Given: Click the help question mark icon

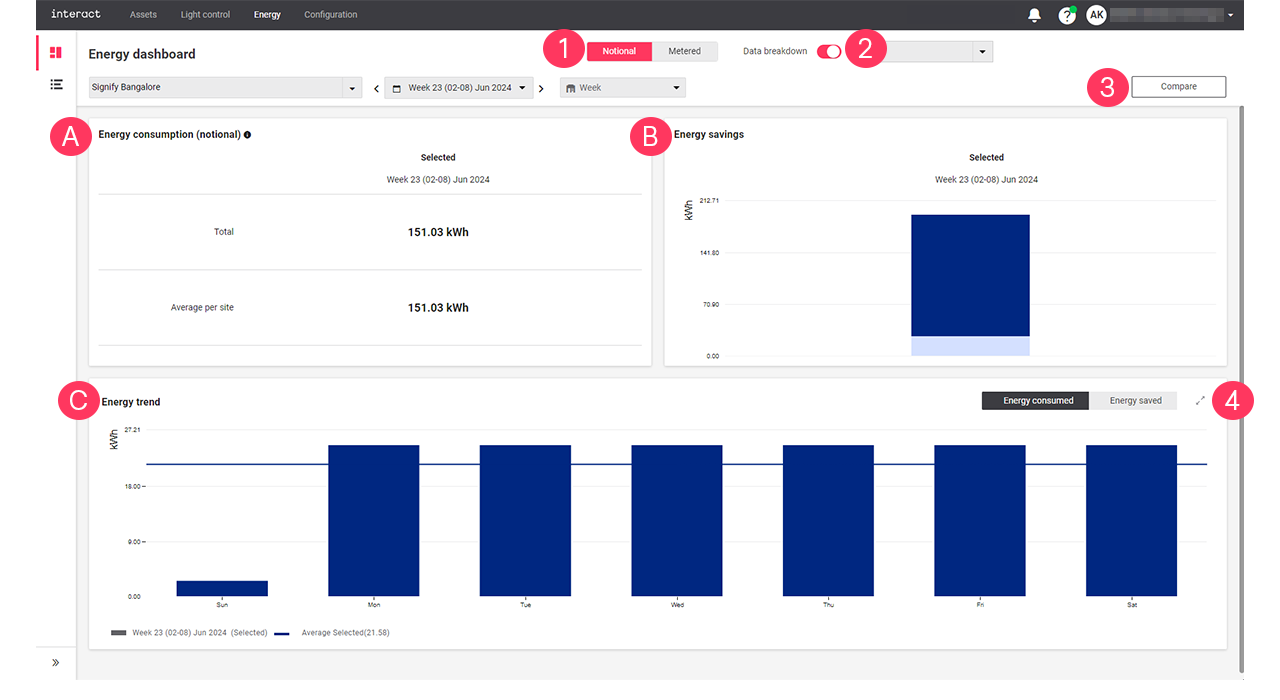Looking at the screenshot, I should pyautogui.click(x=1066, y=14).
